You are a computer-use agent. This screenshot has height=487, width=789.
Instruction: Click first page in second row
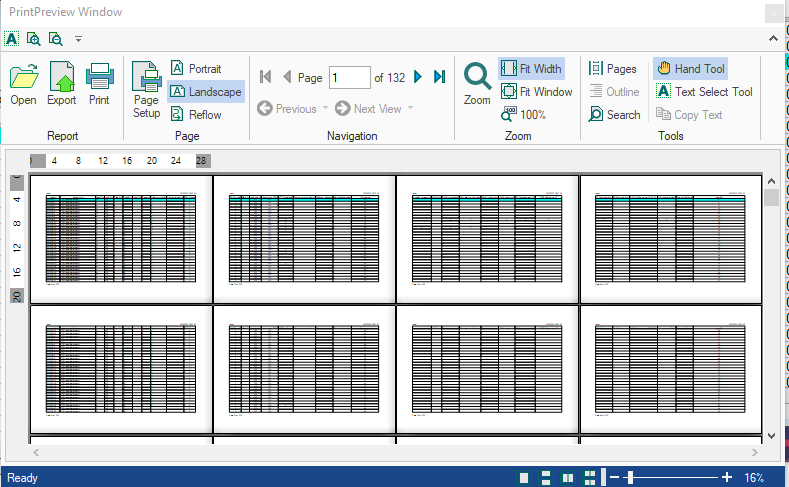(x=121, y=369)
